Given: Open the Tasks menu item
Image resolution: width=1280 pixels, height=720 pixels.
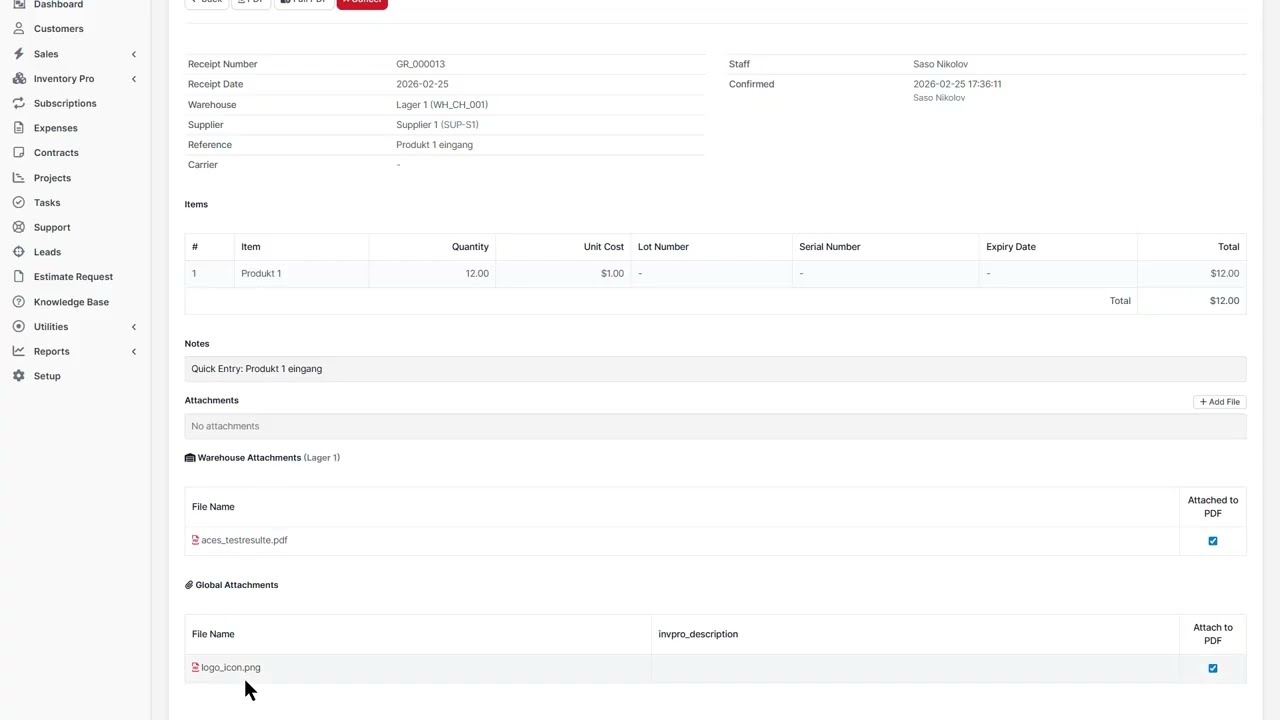Looking at the screenshot, I should pyautogui.click(x=47, y=202).
